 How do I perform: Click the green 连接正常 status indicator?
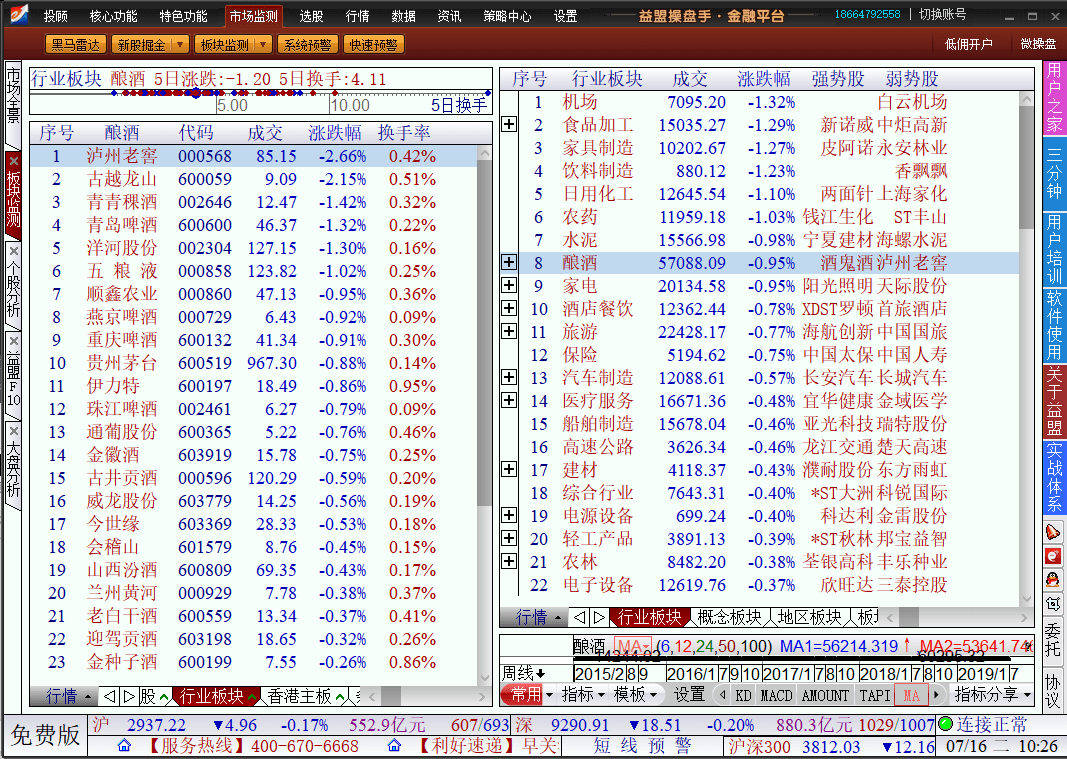point(945,724)
